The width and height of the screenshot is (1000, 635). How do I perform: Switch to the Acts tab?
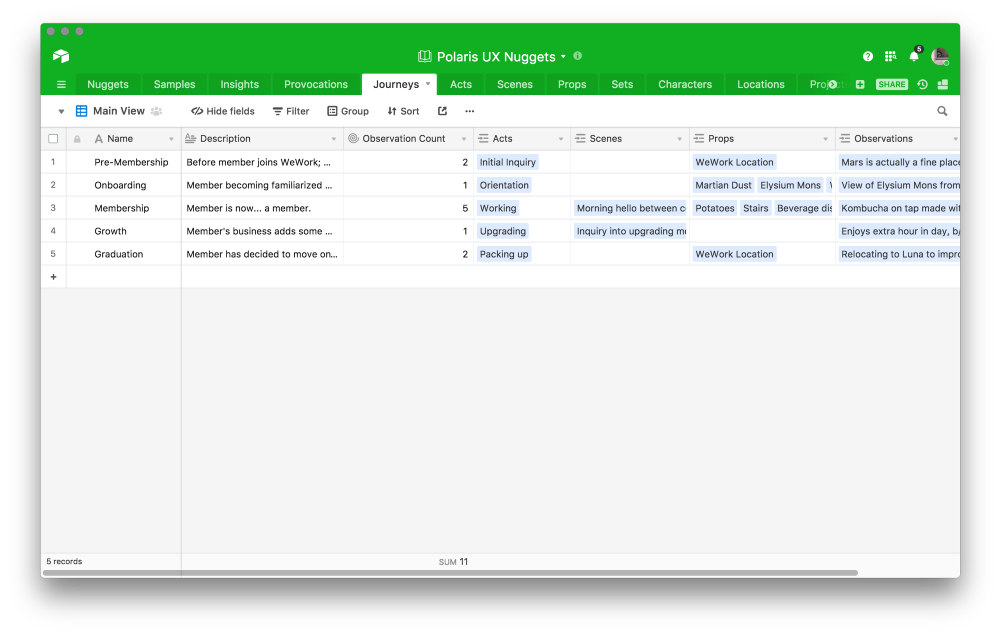(461, 84)
